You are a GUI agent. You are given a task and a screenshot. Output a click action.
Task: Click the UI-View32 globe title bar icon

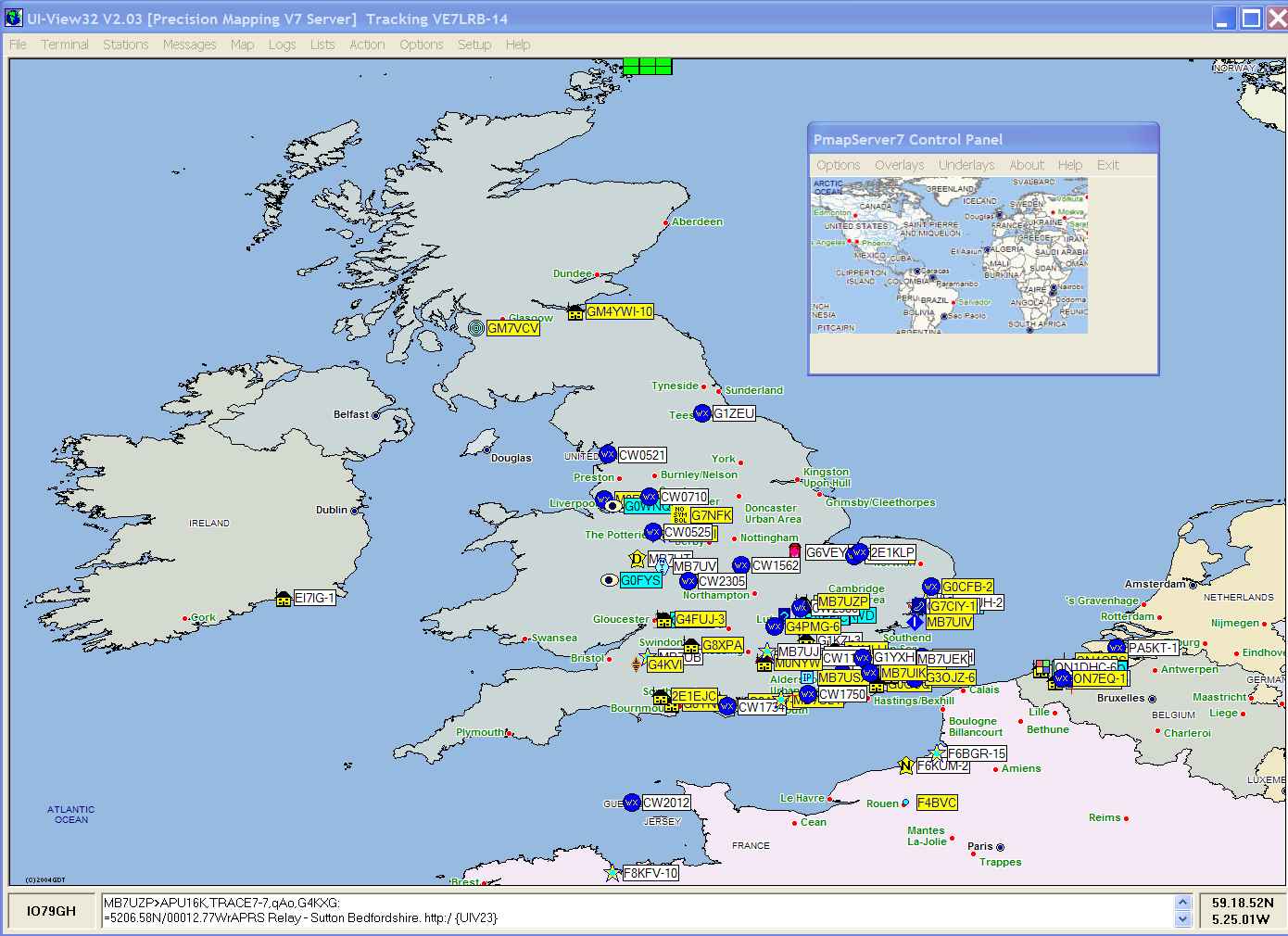pyautogui.click(x=13, y=18)
